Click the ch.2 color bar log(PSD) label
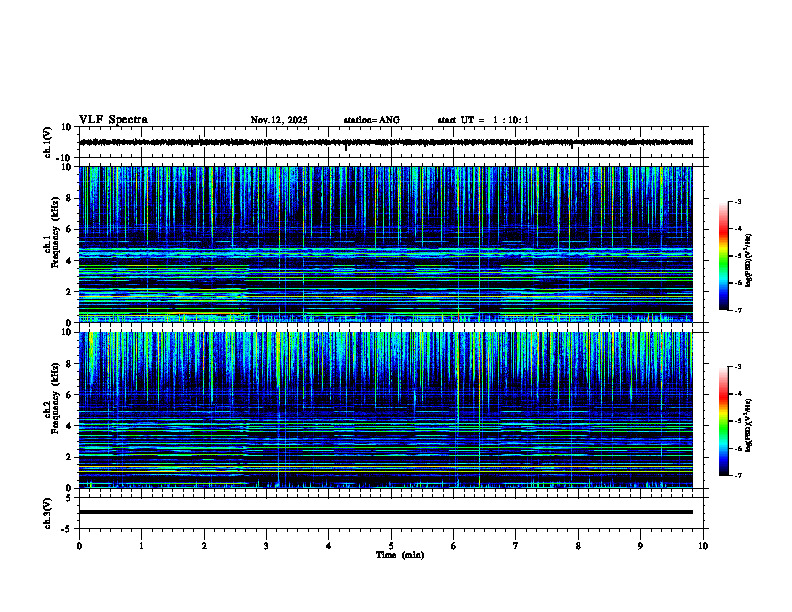 pos(749,425)
